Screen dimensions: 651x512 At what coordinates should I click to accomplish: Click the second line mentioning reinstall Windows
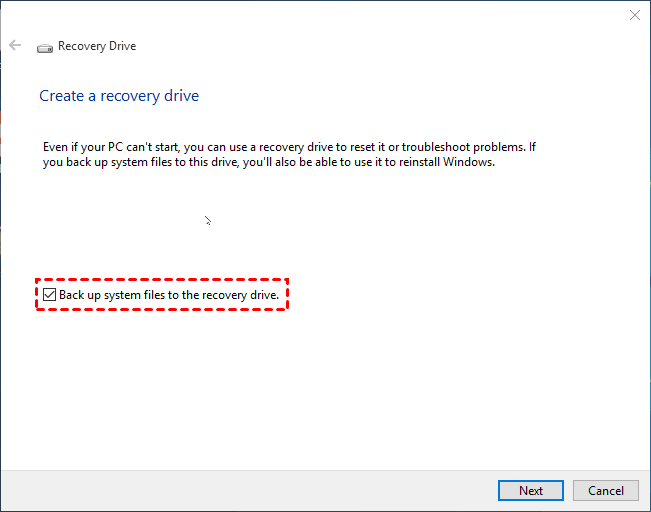[269, 162]
